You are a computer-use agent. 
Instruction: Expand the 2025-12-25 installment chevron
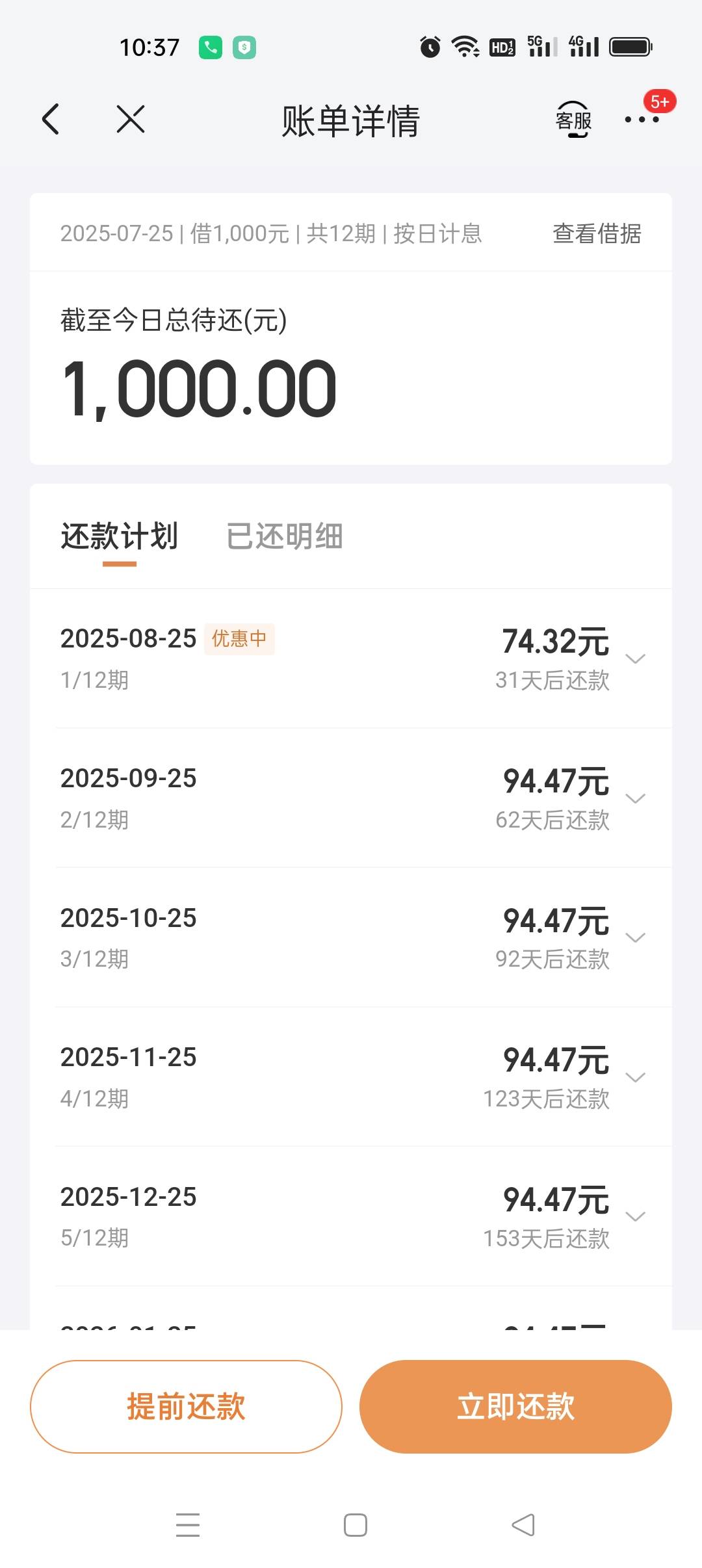coord(635,1216)
